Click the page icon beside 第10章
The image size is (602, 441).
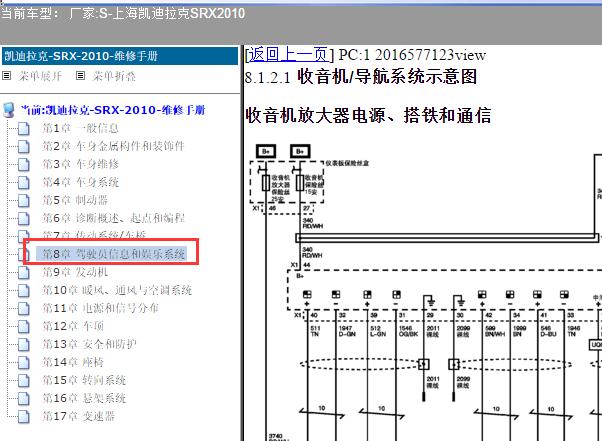pyautogui.click(x=23, y=291)
